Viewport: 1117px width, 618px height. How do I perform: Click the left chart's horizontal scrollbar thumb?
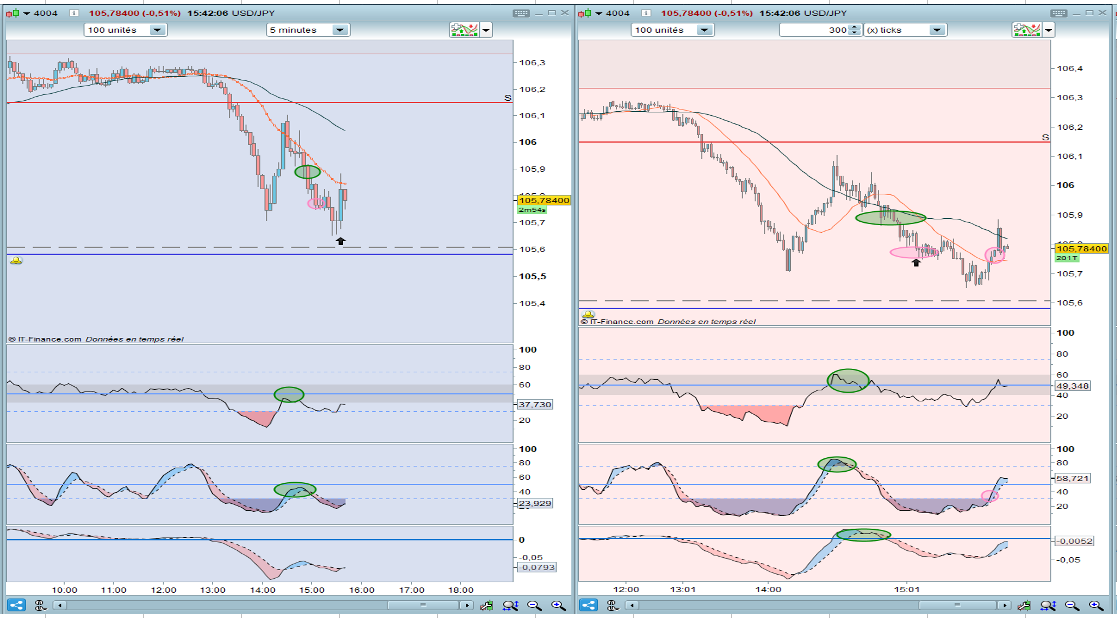(x=422, y=605)
